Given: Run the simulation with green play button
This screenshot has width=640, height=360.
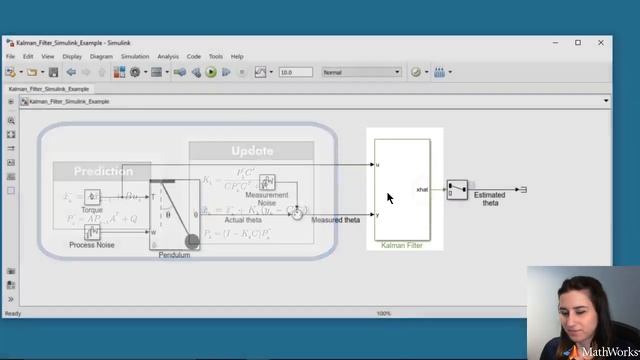Looking at the screenshot, I should pyautogui.click(x=211, y=72).
